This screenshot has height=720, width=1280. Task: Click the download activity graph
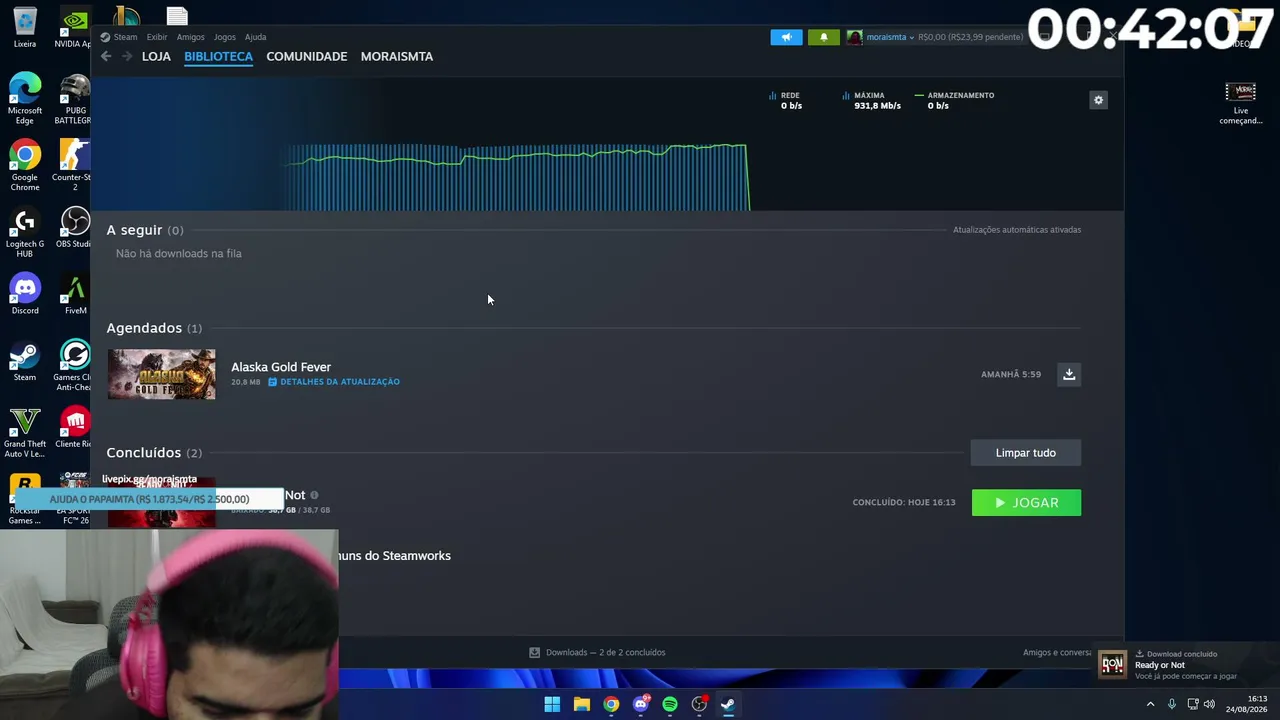pos(516,177)
